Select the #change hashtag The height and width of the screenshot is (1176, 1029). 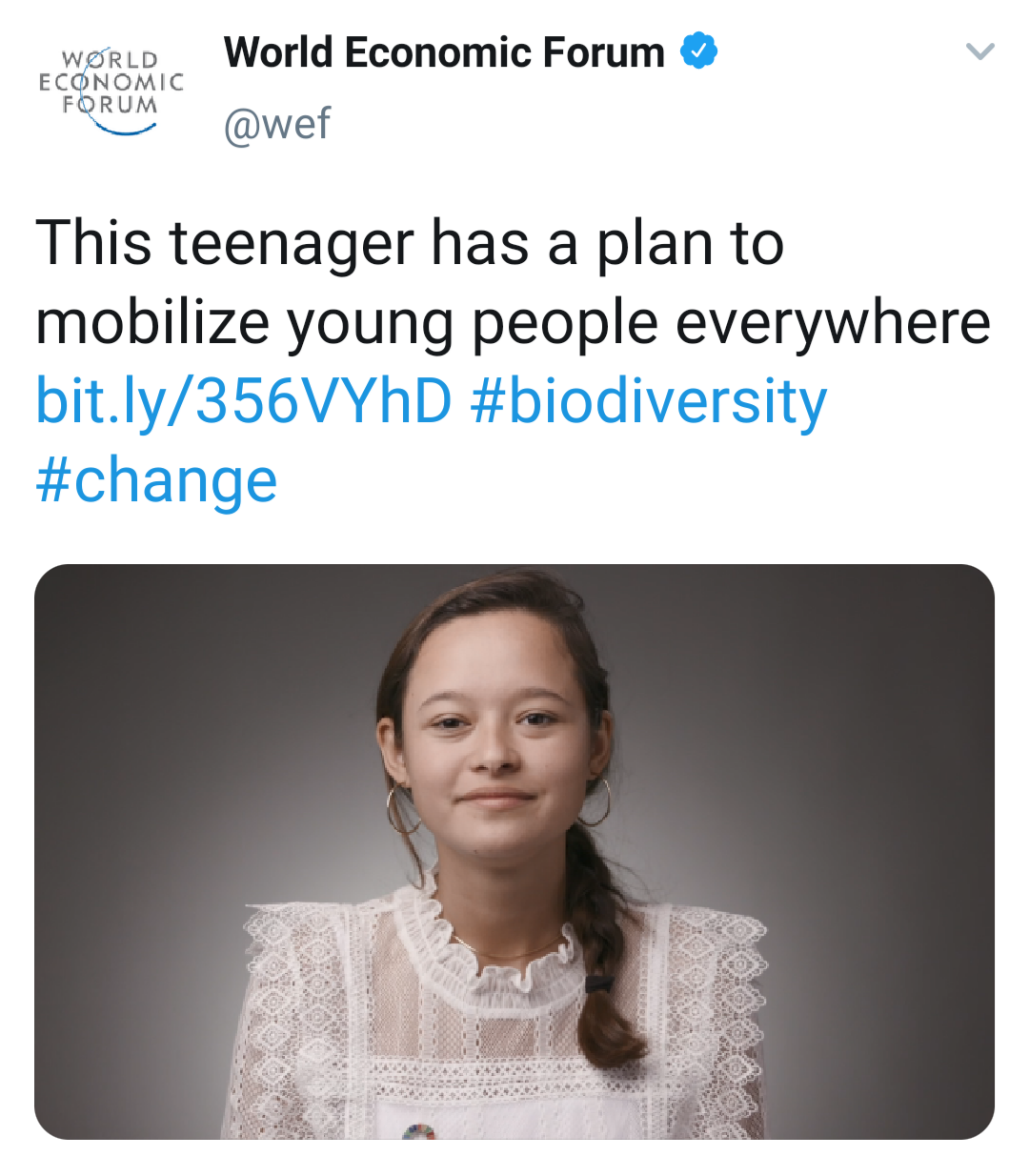pyautogui.click(x=157, y=480)
